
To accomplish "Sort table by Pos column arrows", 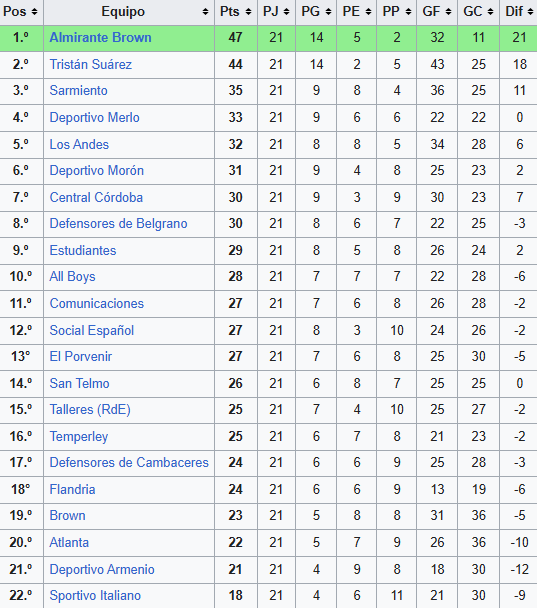I will point(35,12).
